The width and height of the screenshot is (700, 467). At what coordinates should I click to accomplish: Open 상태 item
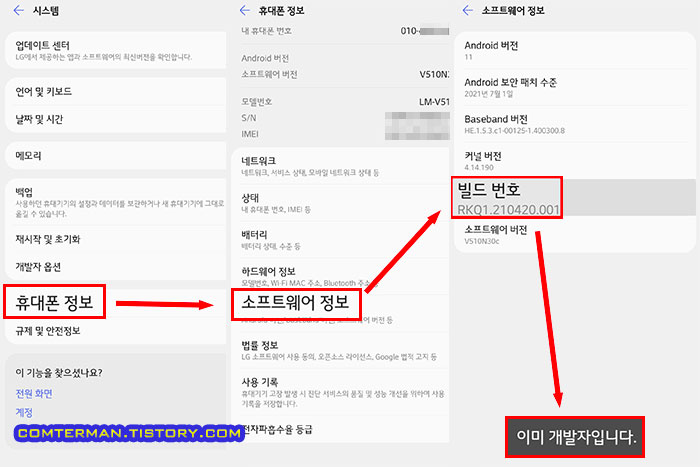[340, 203]
